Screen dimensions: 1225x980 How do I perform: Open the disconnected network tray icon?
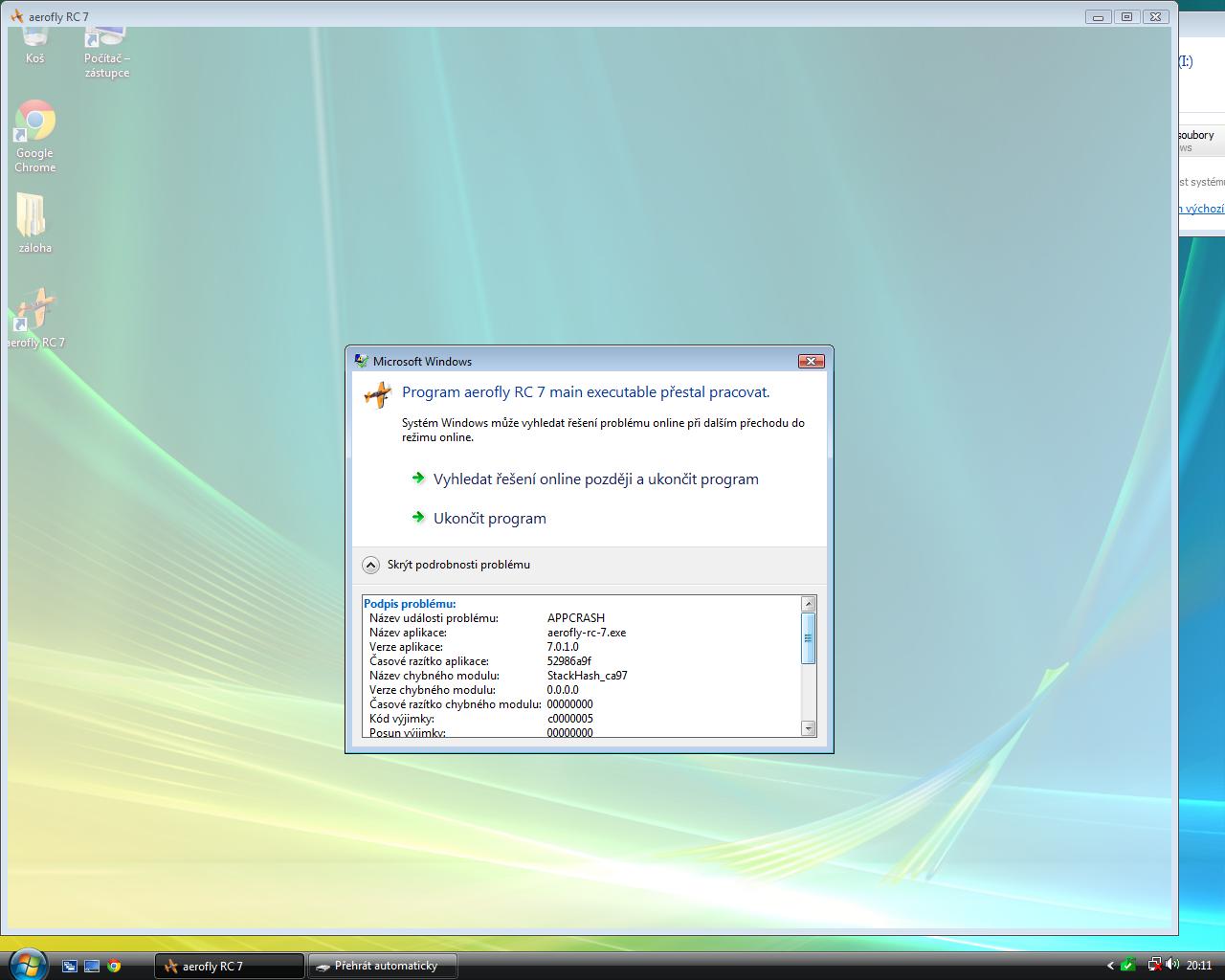pos(1155,965)
